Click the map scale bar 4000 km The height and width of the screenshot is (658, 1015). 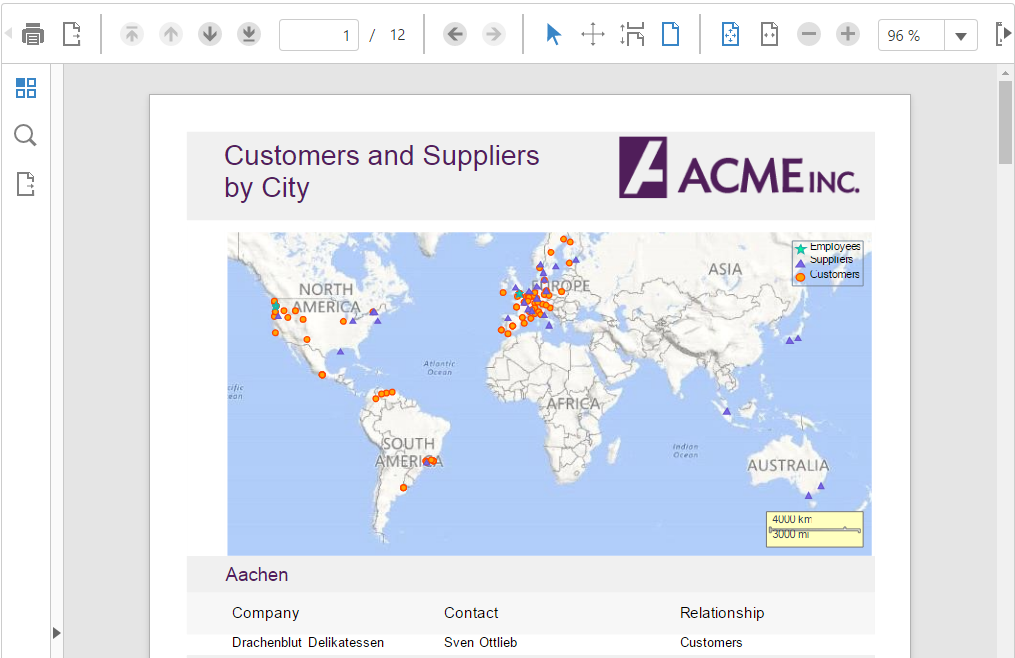(x=814, y=529)
